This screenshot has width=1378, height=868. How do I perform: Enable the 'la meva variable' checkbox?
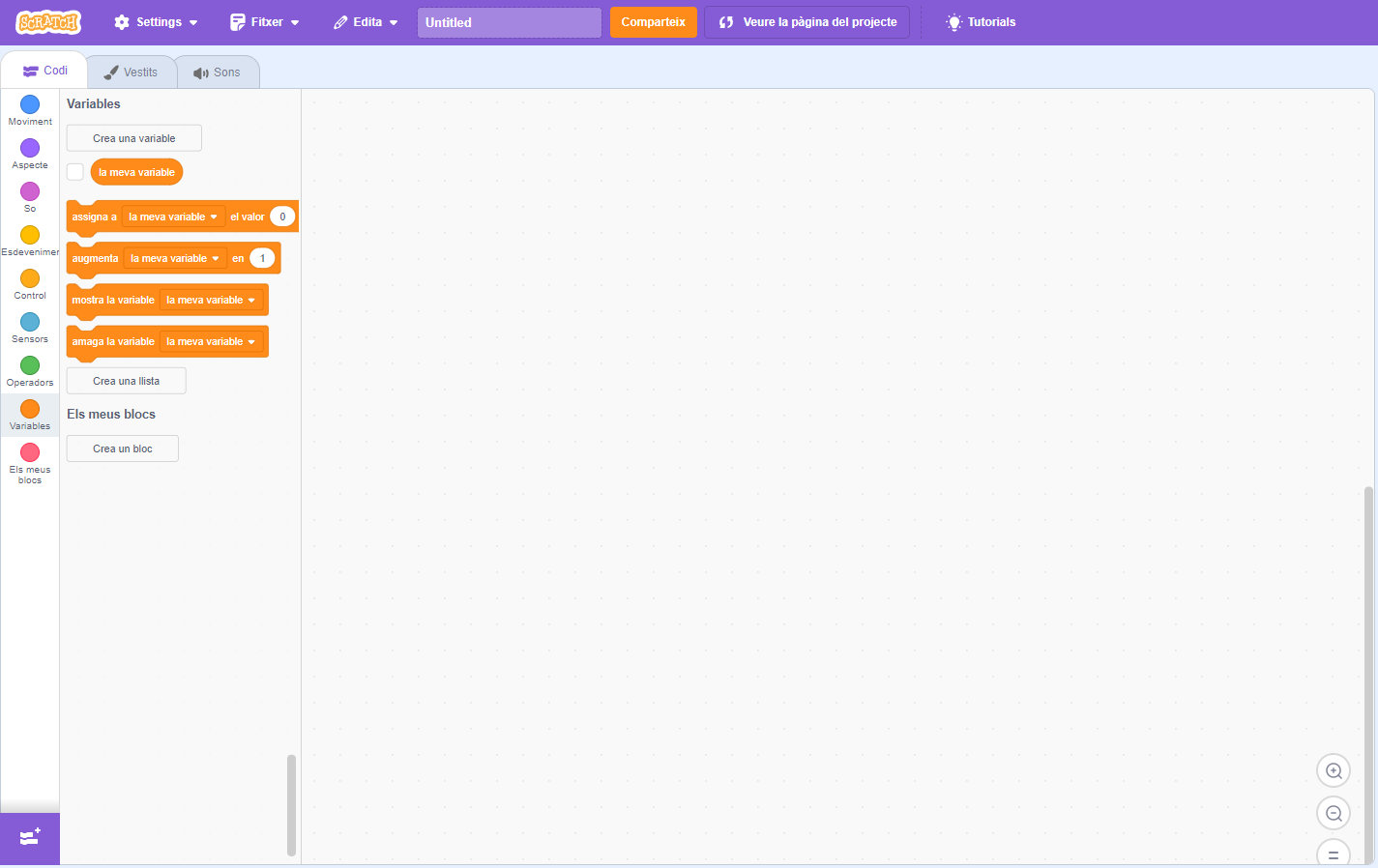(75, 172)
